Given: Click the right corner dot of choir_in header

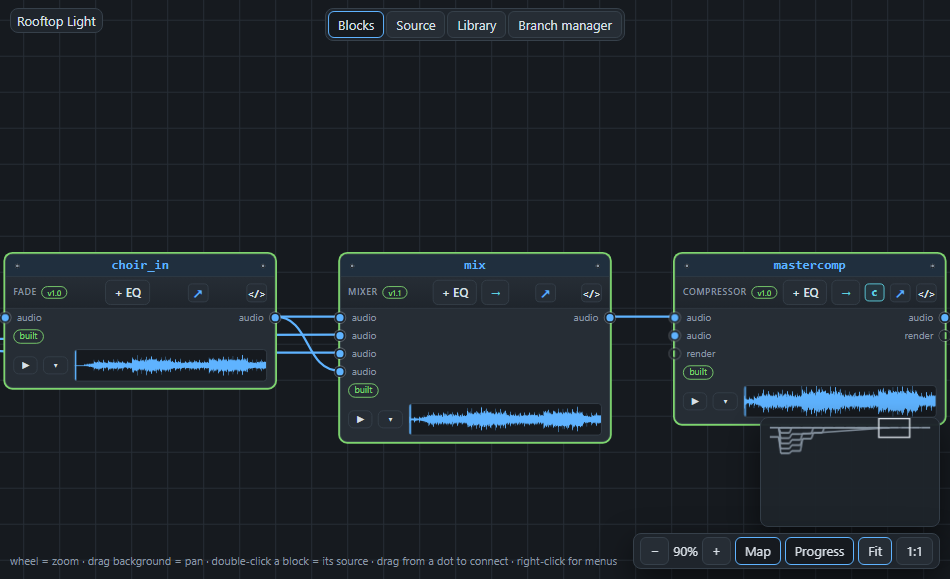Looking at the screenshot, I should pyautogui.click(x=262, y=266).
